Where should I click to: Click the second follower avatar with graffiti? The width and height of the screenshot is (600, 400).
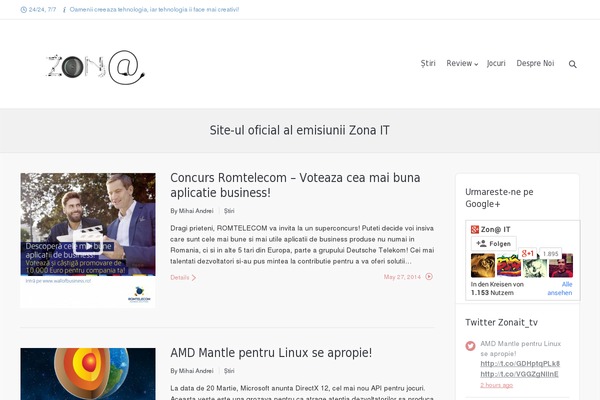click(509, 265)
